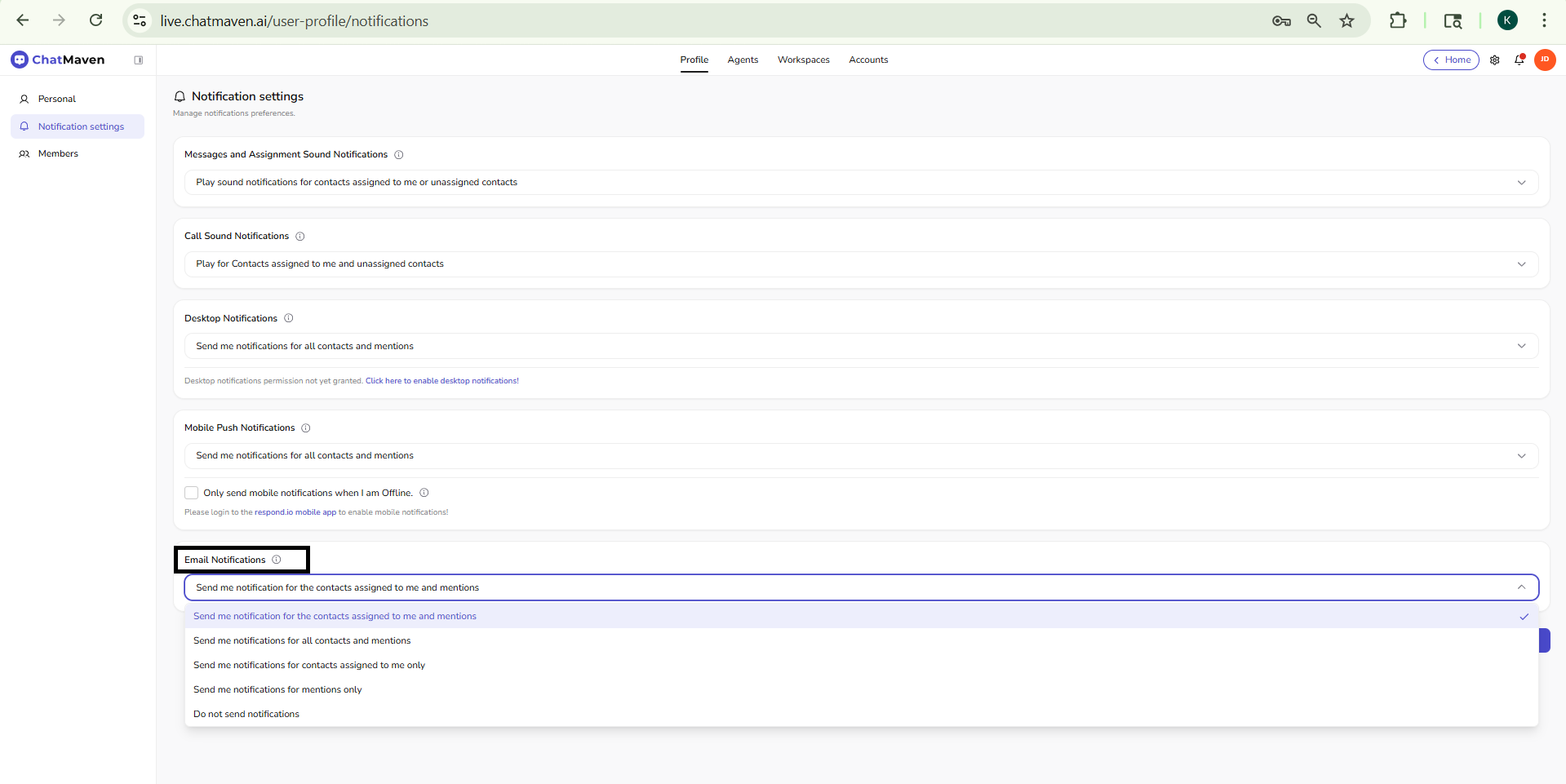Enable only send mobile notifications when Offline
The height and width of the screenshot is (784, 1566).
point(192,493)
